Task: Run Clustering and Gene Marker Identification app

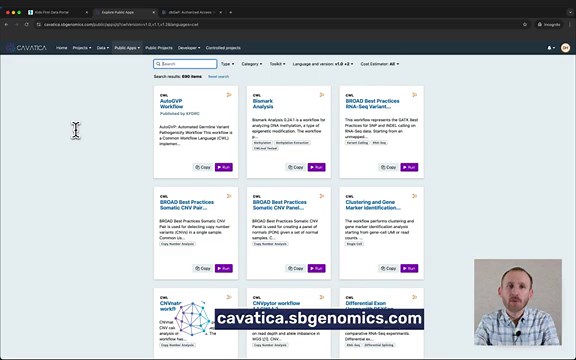Action: click(409, 268)
